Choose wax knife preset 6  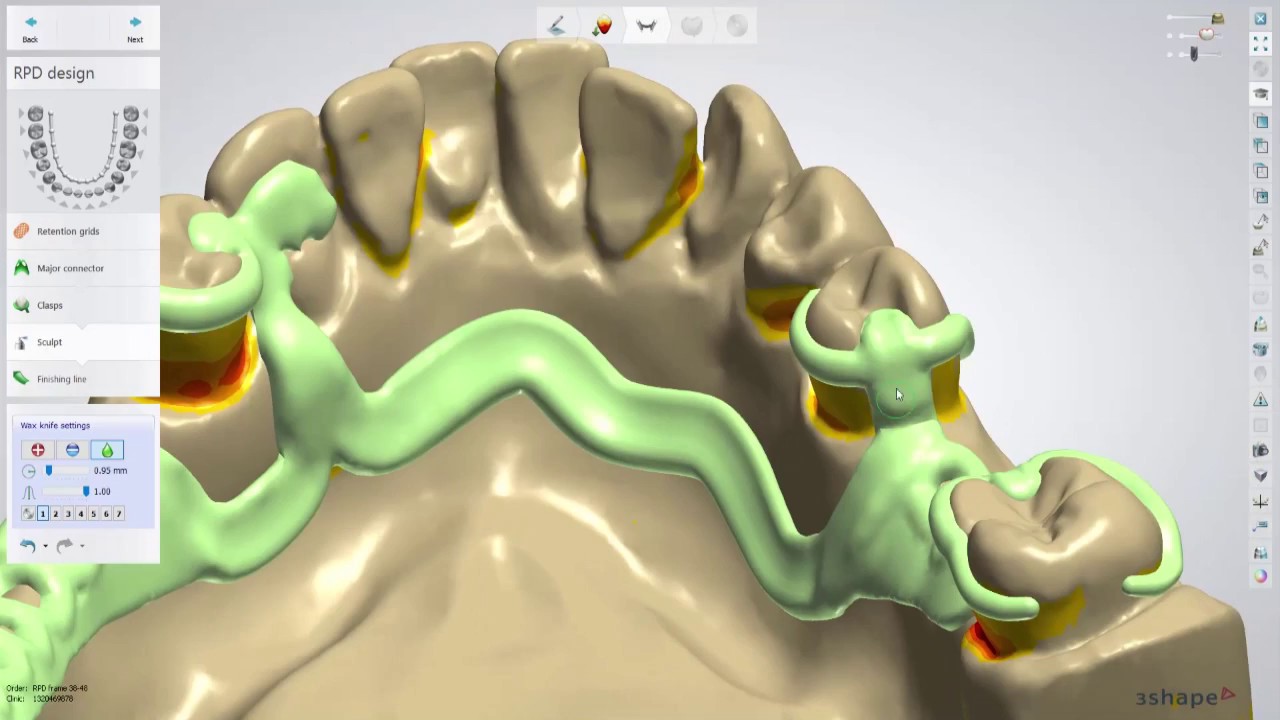(x=106, y=513)
